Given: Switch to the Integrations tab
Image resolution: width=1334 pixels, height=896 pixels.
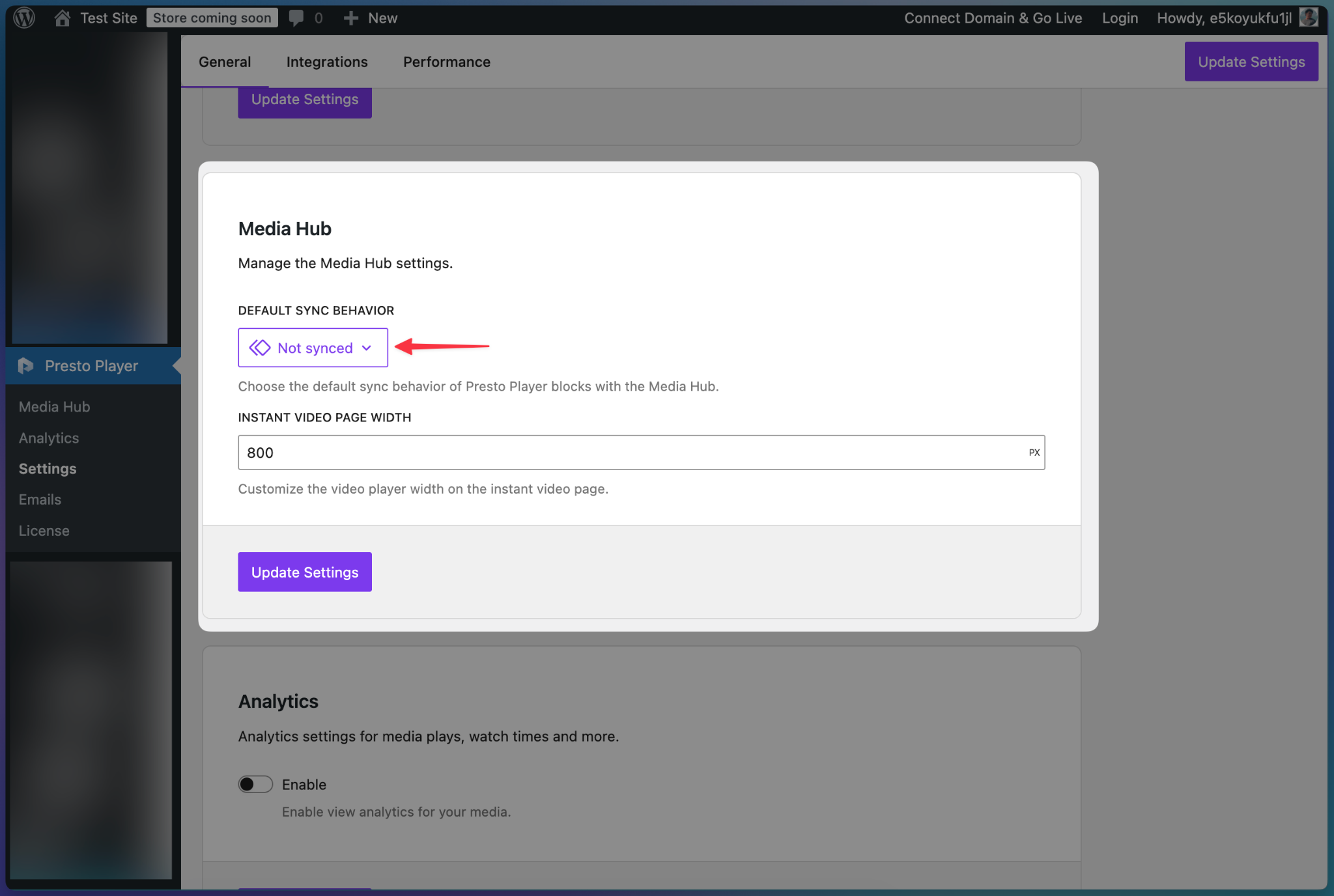Looking at the screenshot, I should tap(327, 62).
